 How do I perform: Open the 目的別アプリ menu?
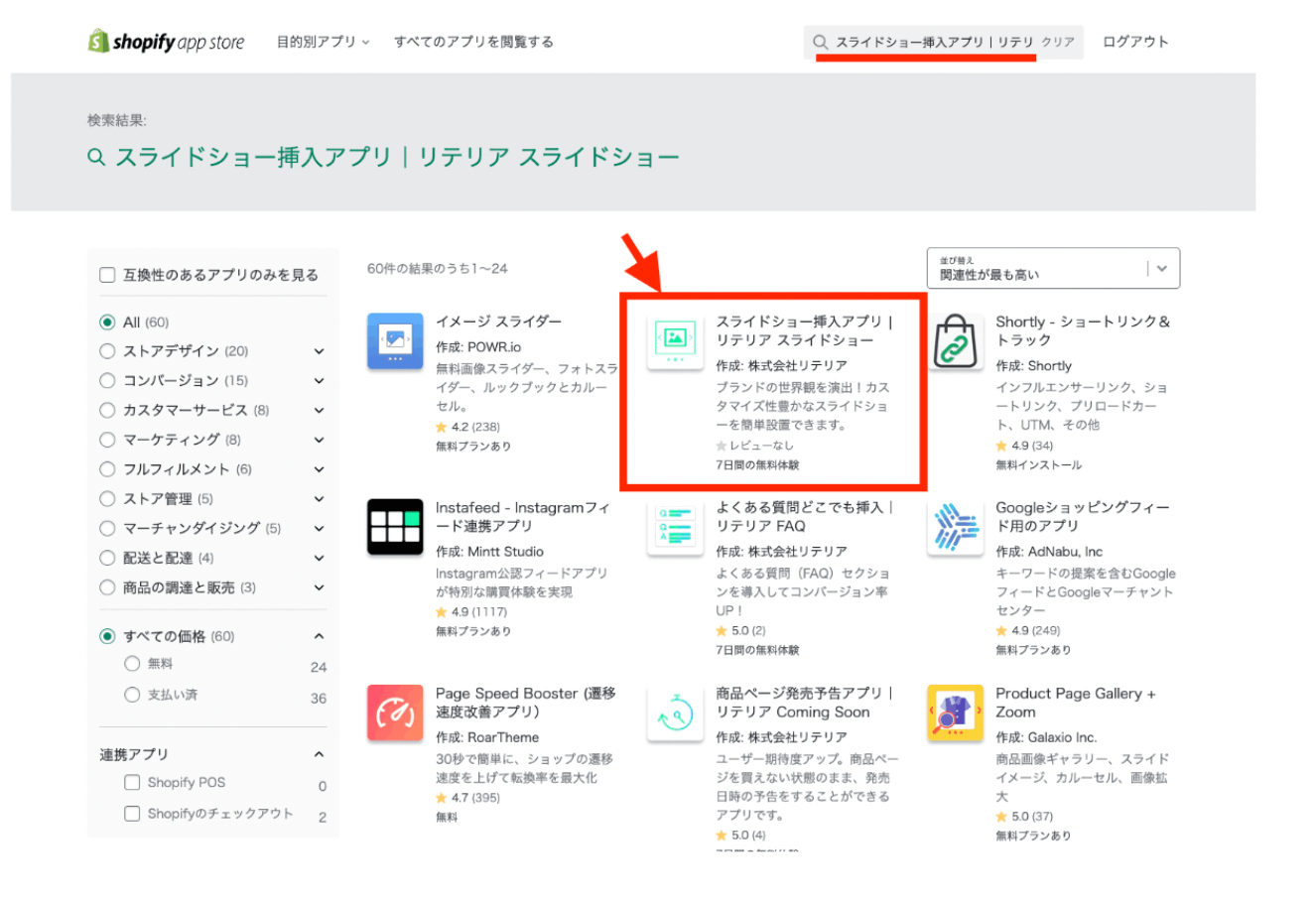point(323,42)
